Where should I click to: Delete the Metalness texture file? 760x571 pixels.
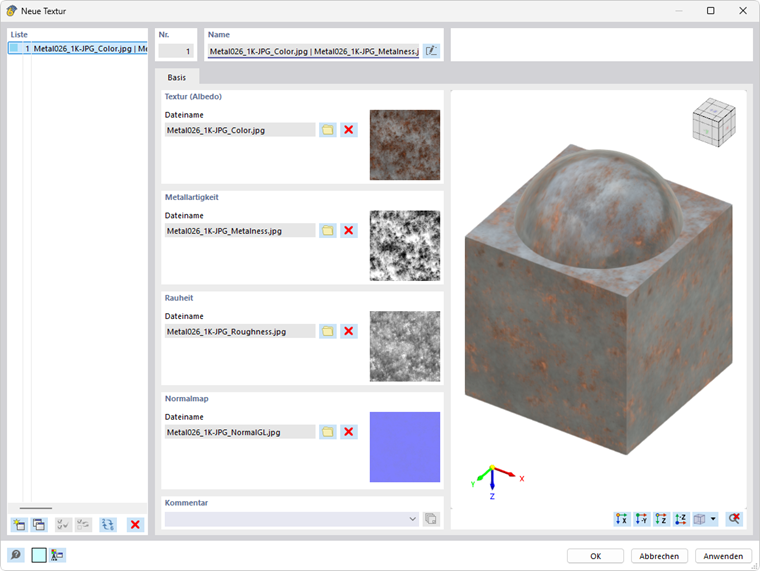point(348,231)
